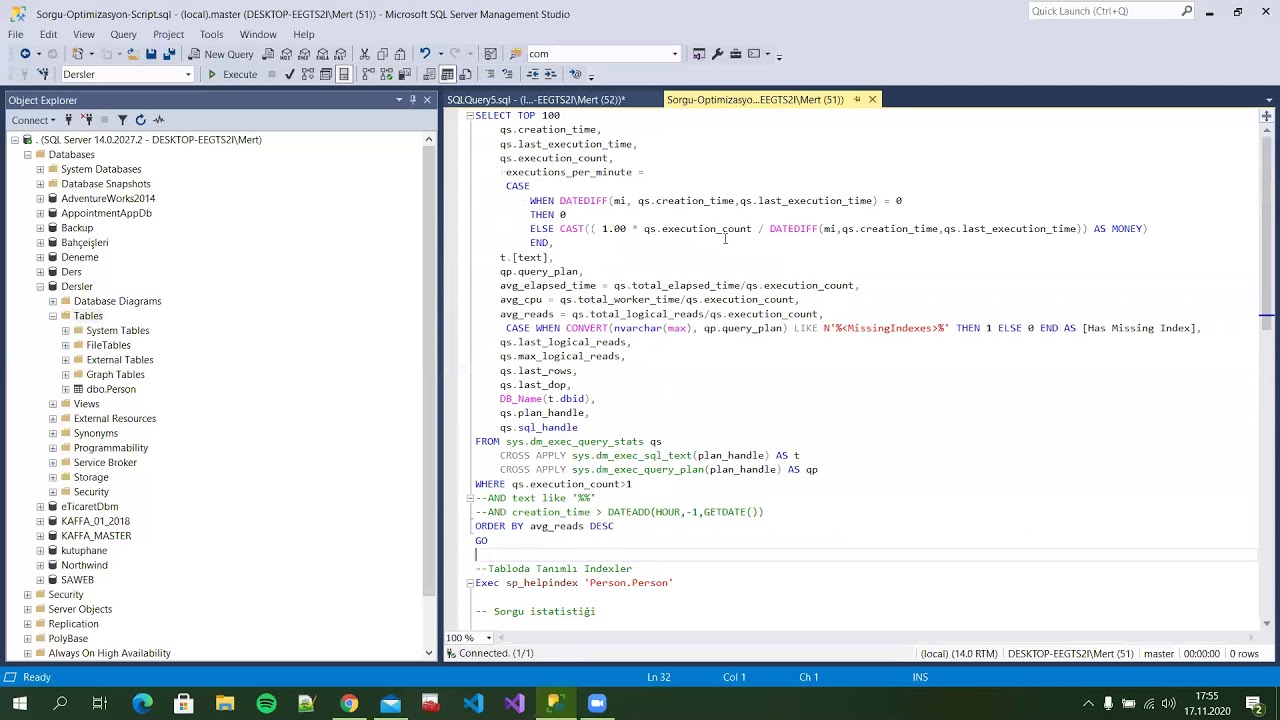Select the Server Objects tree node
This screenshot has height=720, width=1280.
point(80,609)
